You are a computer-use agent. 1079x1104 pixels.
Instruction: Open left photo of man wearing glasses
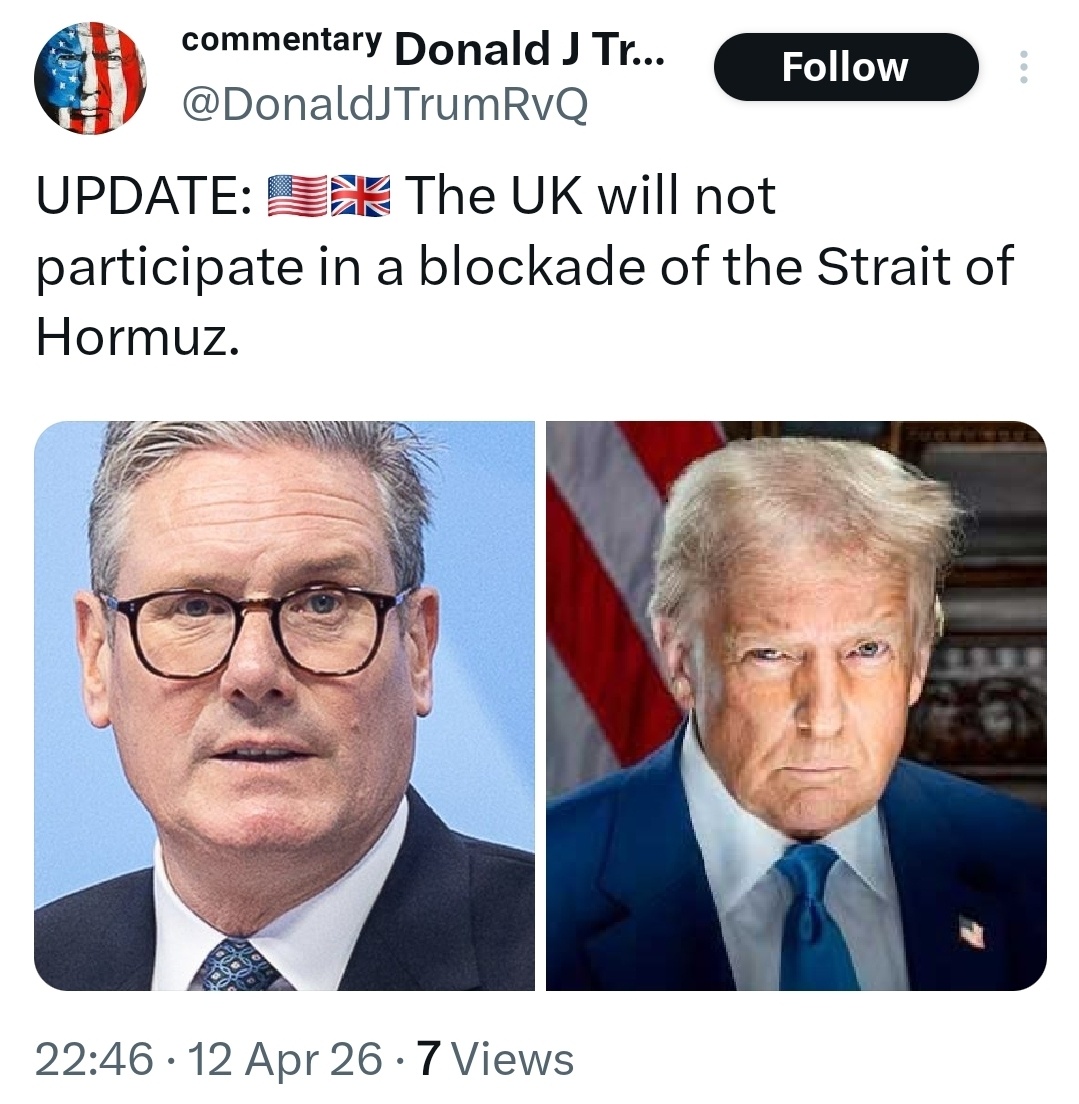point(285,705)
